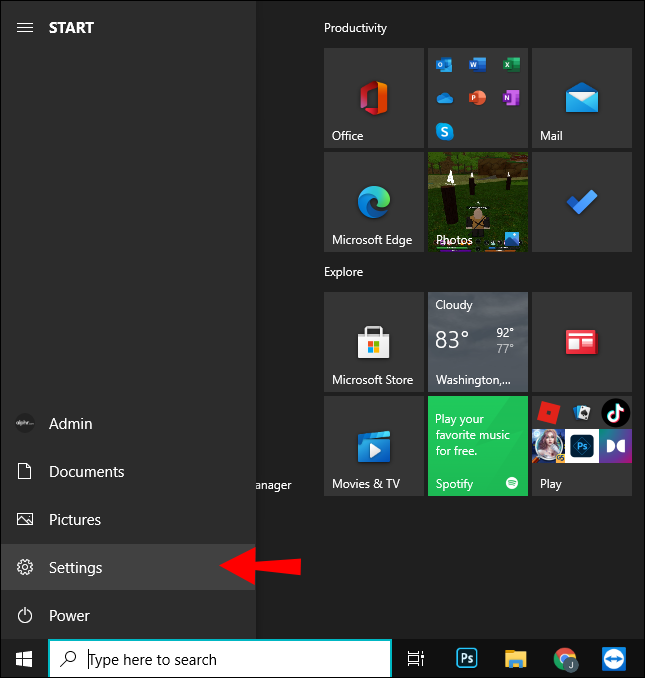
Task: Open the Photos tile
Action: click(478, 202)
